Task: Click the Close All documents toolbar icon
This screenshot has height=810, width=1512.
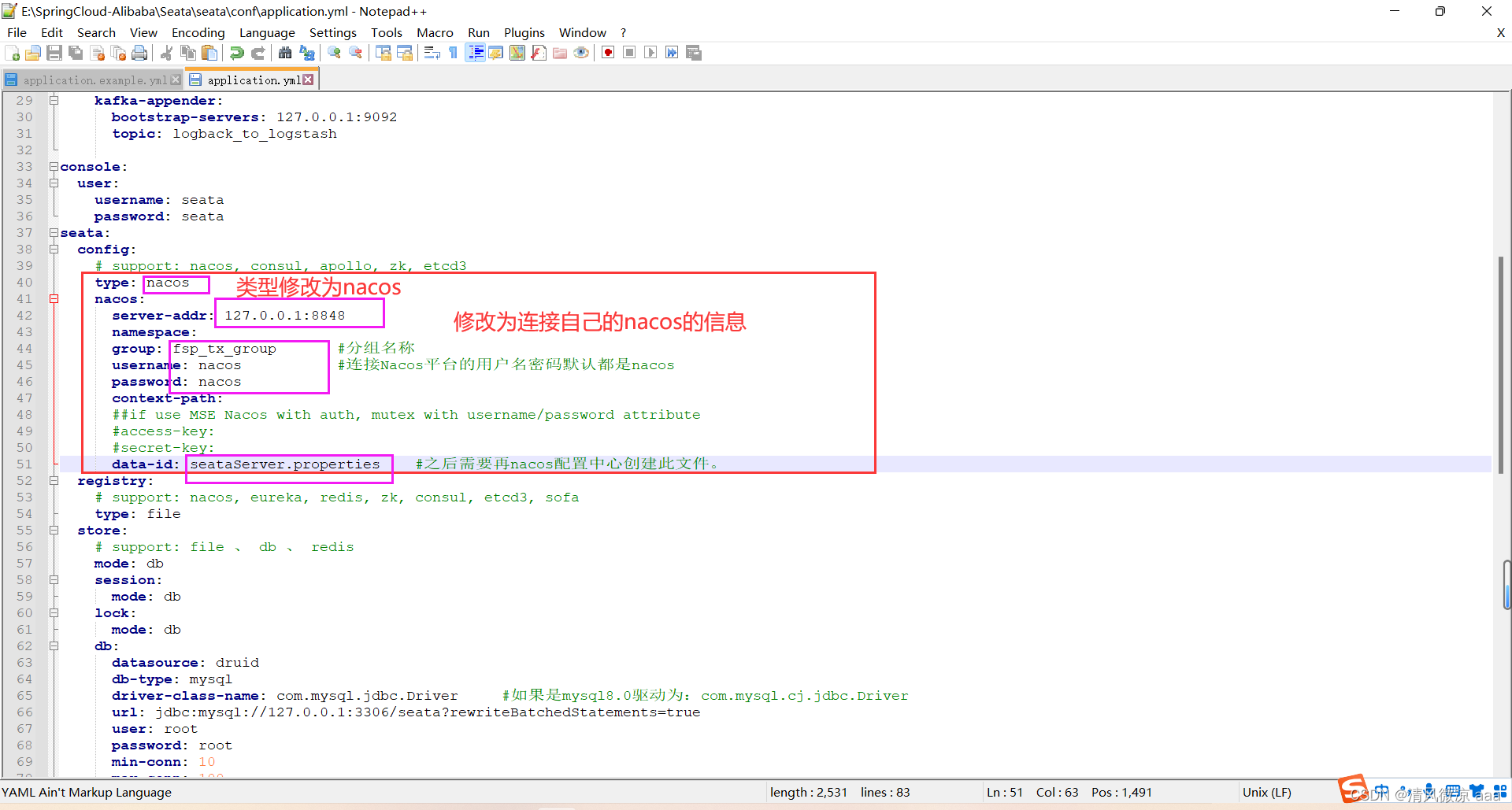Action: (119, 53)
